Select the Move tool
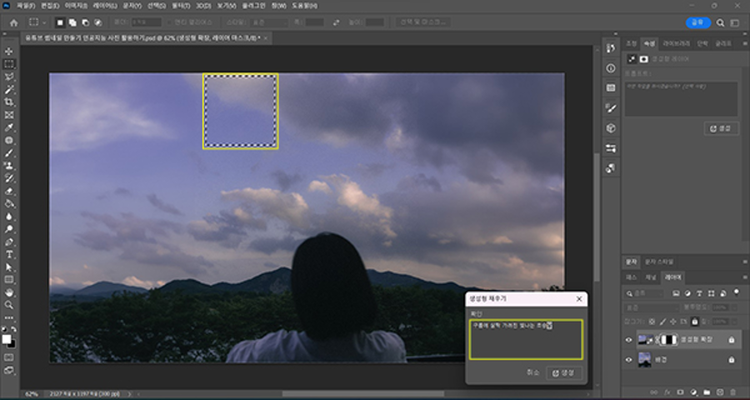Image resolution: width=750 pixels, height=400 pixels. (9, 51)
